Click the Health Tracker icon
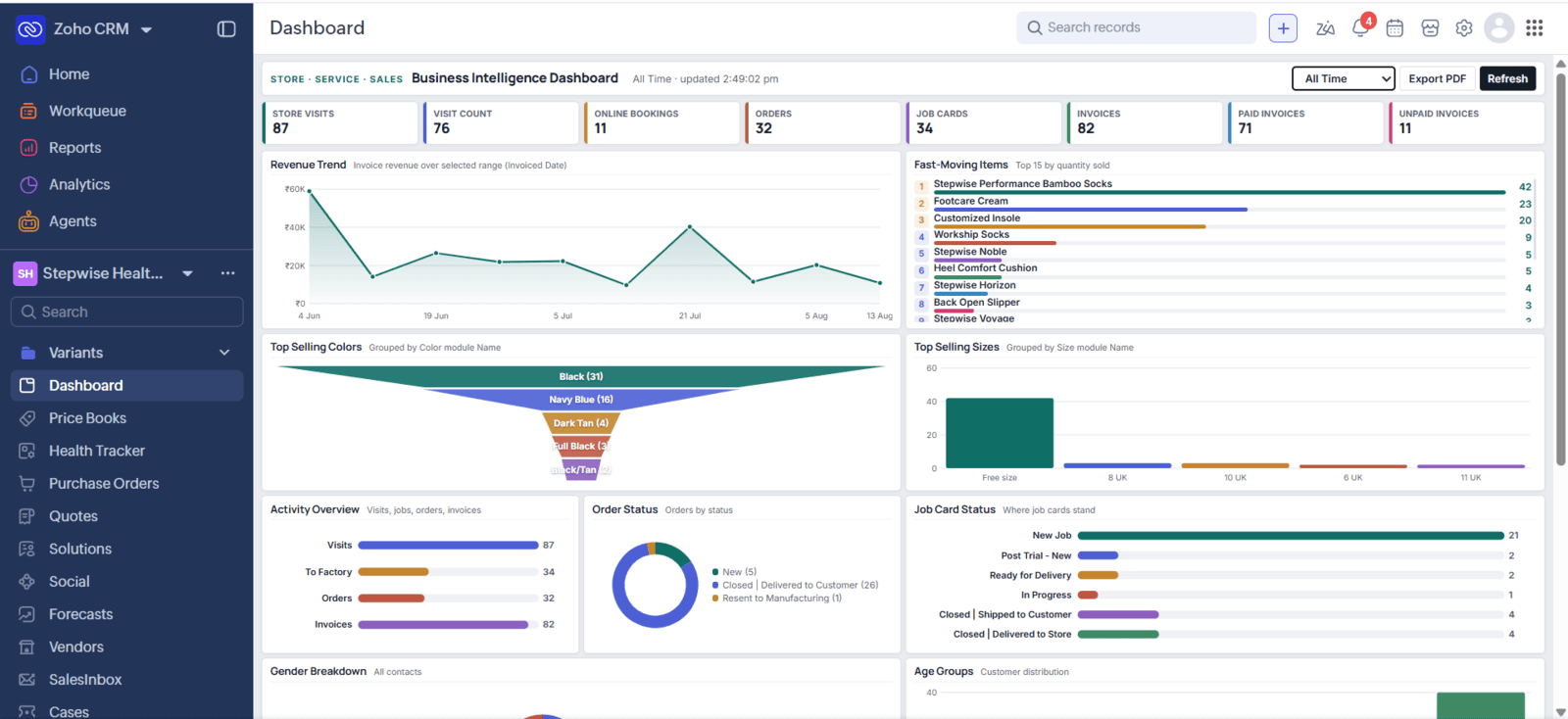1568x719 pixels. coord(27,451)
